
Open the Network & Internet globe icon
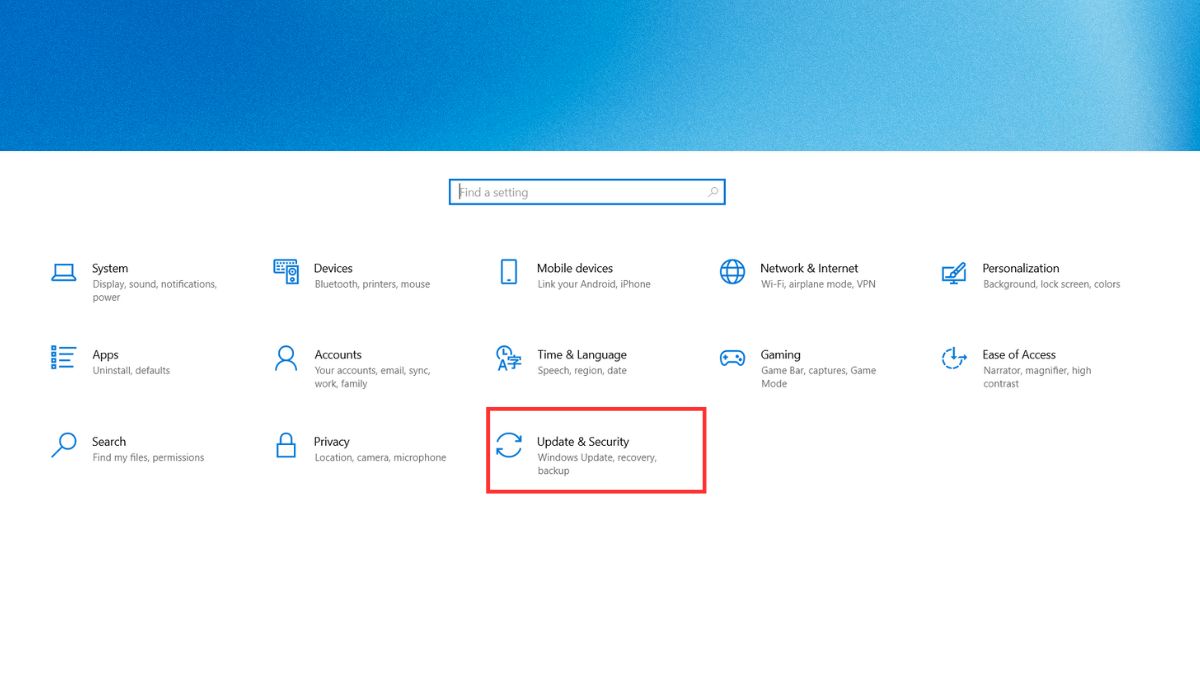732,272
